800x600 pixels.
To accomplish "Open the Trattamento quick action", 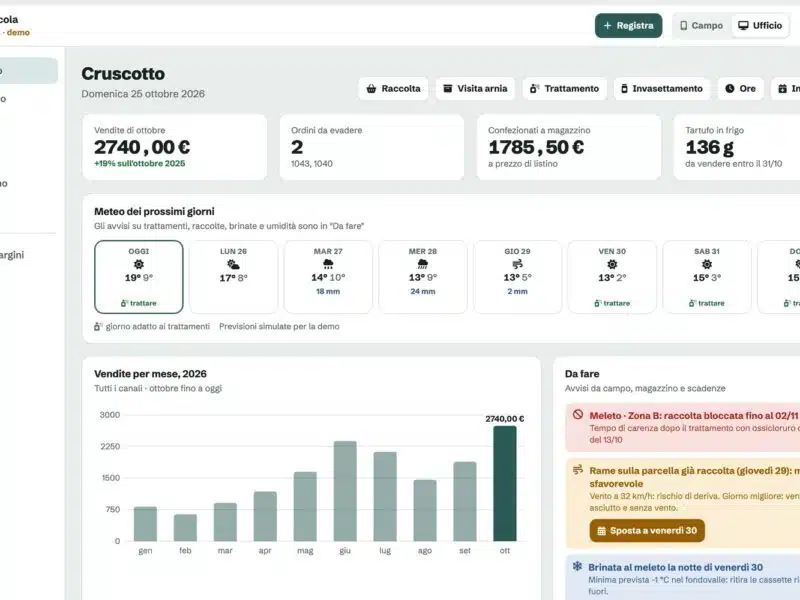I will 564,89.
